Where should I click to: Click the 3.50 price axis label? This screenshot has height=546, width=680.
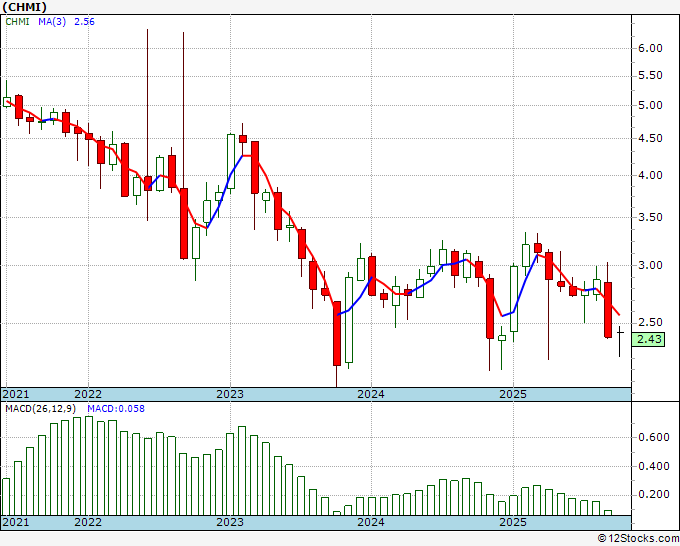[x=650, y=217]
